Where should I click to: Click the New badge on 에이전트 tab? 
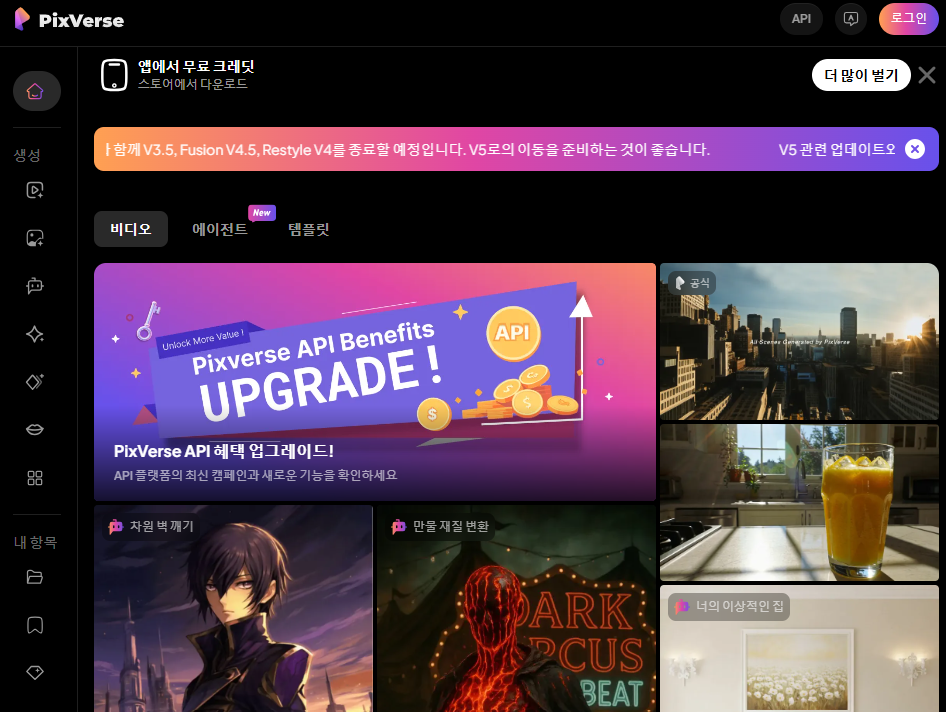click(x=262, y=212)
